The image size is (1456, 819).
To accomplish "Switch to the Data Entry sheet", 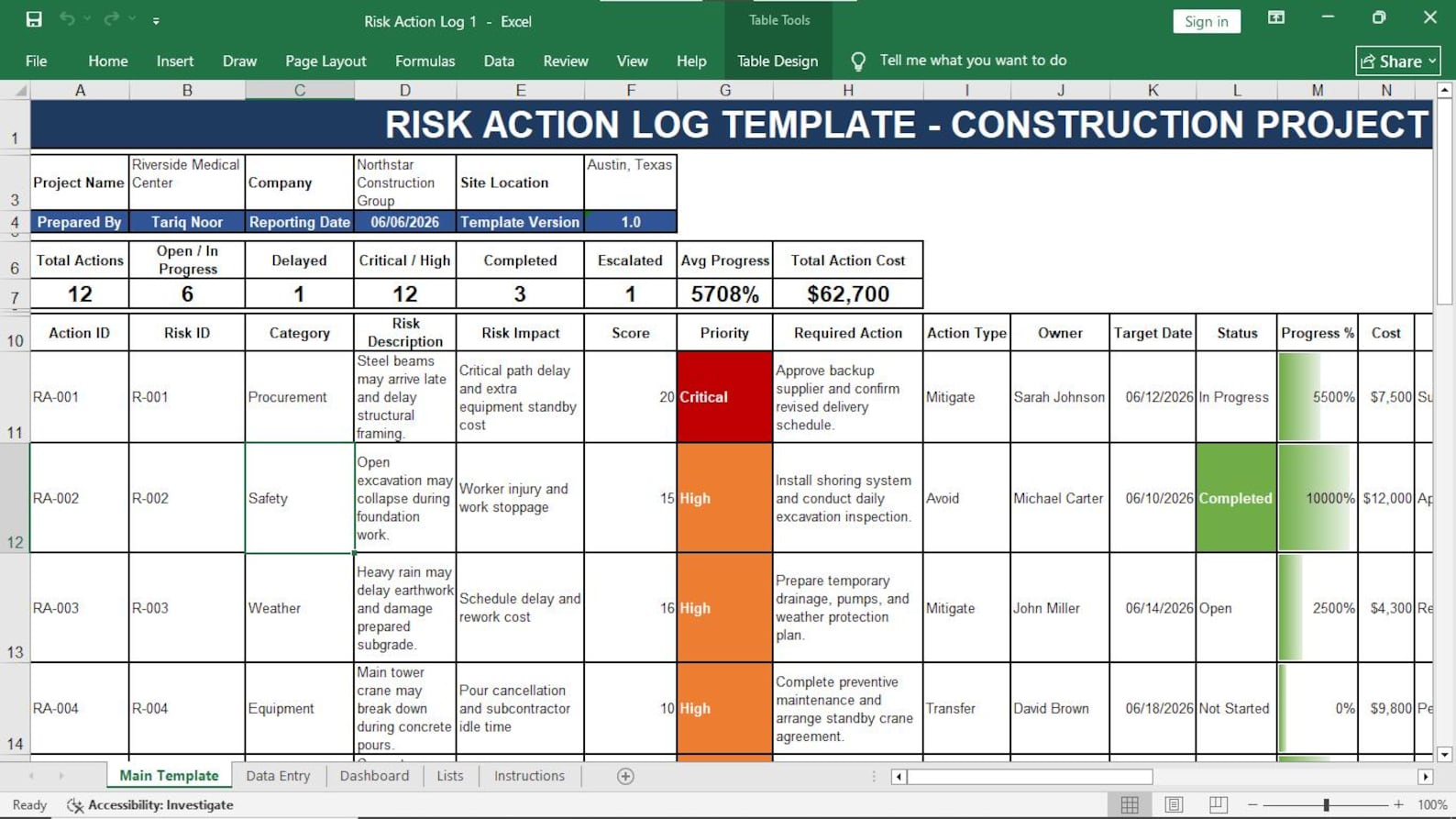I will (x=278, y=776).
